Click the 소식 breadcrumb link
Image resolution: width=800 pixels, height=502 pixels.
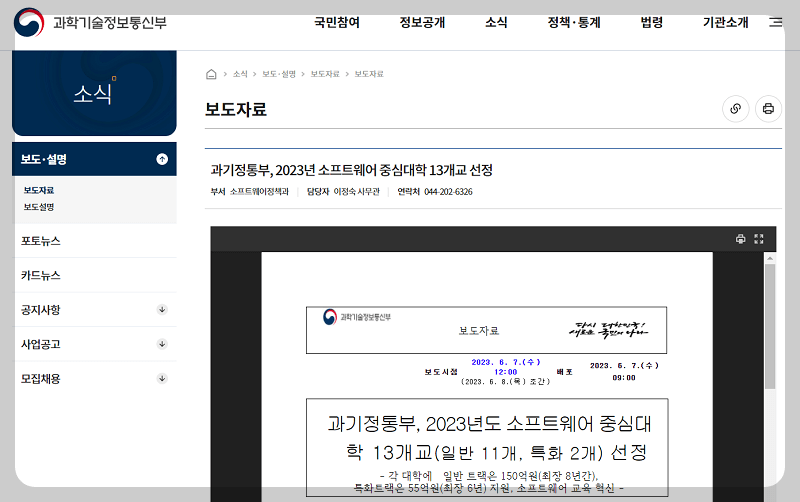(240, 74)
